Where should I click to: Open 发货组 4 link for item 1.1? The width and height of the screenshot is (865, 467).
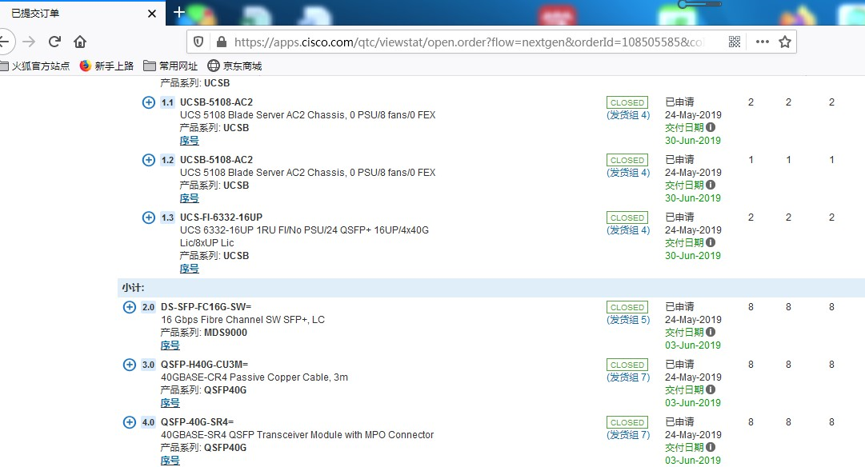tap(628, 115)
